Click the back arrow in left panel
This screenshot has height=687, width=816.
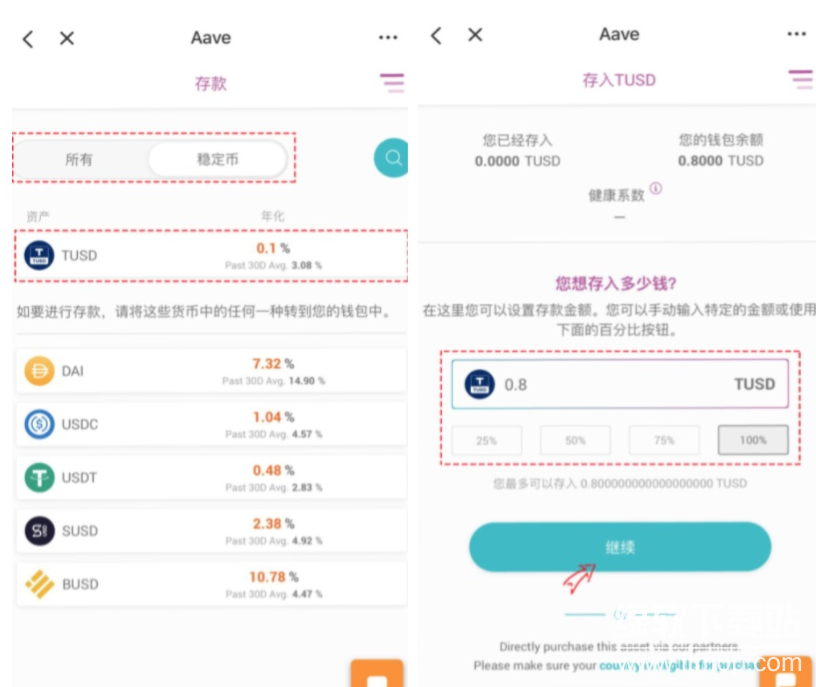[28, 38]
